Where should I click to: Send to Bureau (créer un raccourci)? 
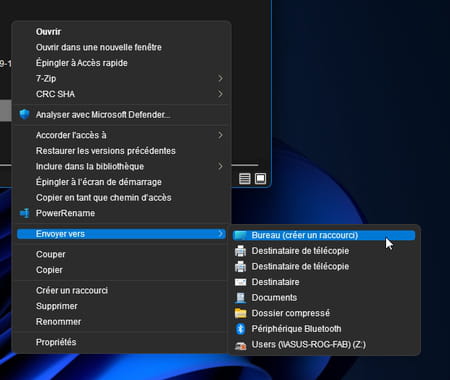[324, 235]
